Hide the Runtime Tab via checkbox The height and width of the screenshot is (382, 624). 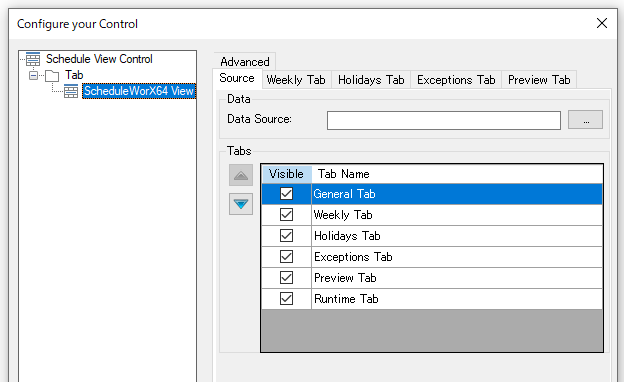point(286,298)
